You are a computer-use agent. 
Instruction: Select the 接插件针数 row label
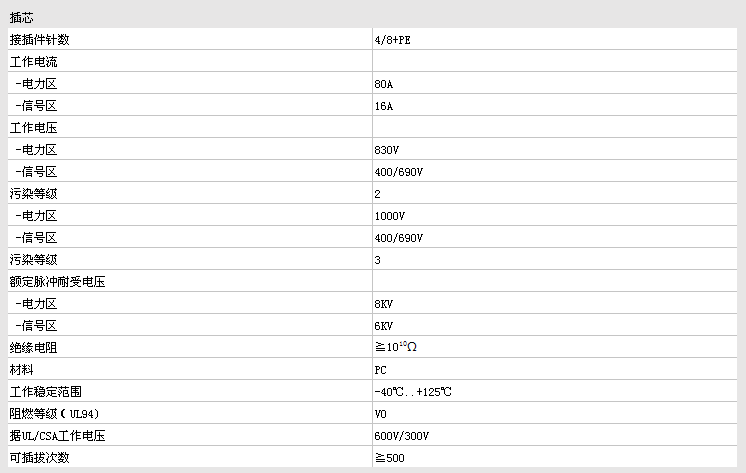pyautogui.click(x=39, y=39)
